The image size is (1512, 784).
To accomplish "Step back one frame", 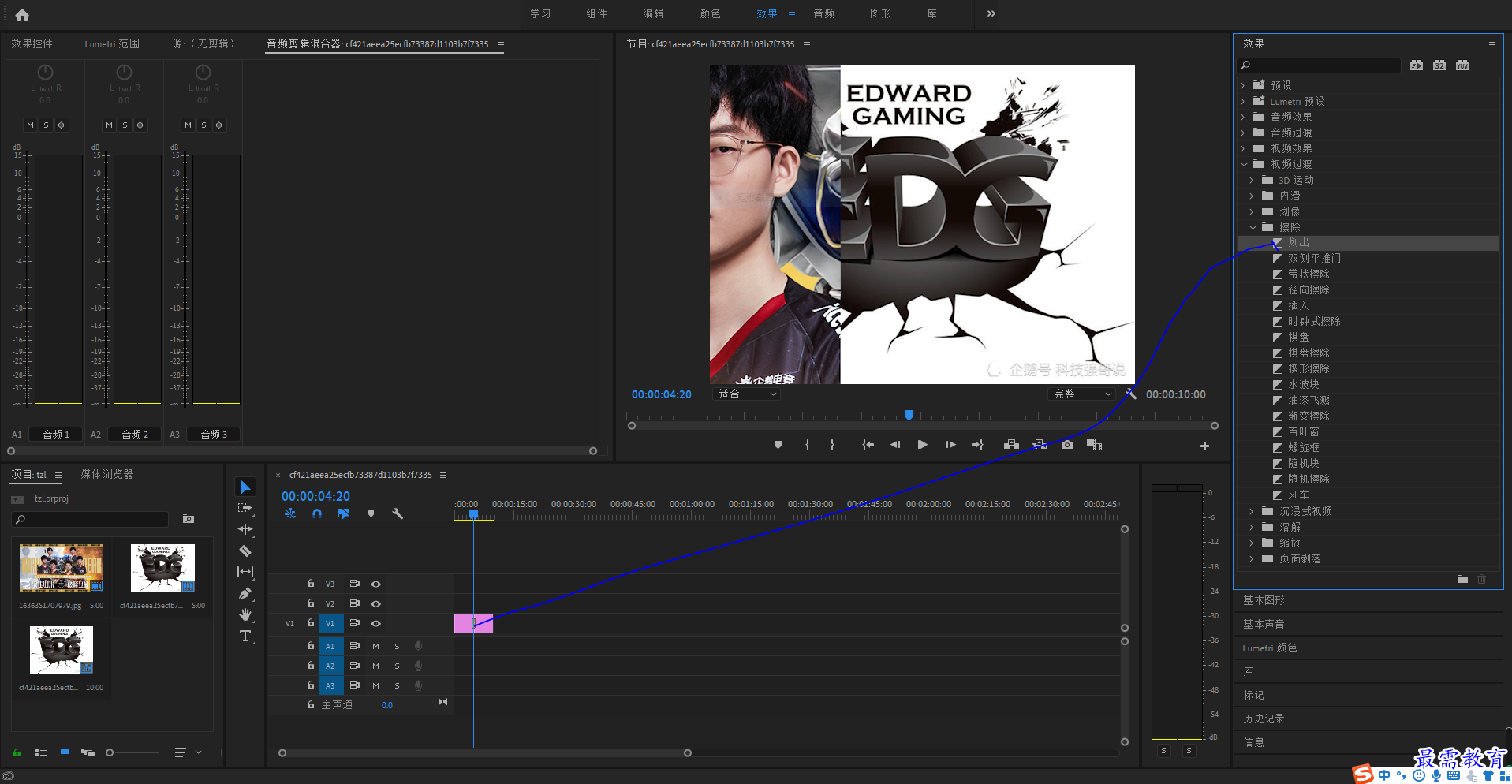I will pos(895,445).
